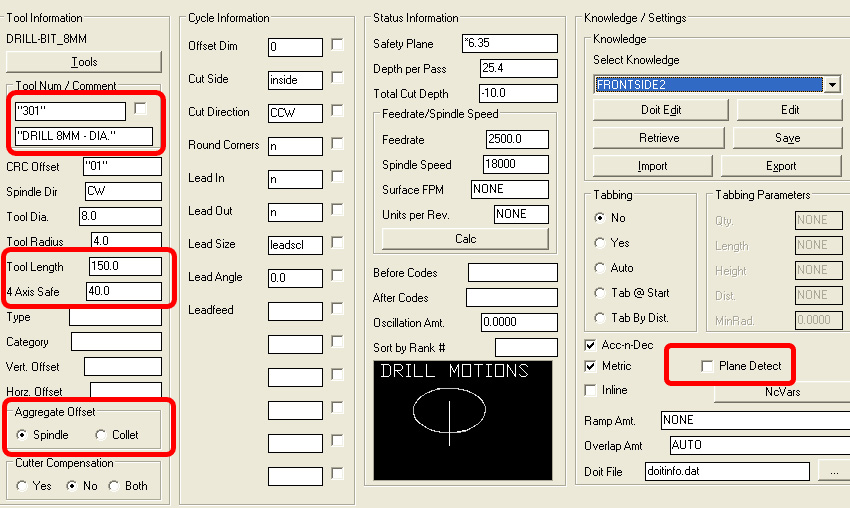Image resolution: width=850 pixels, height=508 pixels.
Task: Open the Tools button
Action: click(x=83, y=62)
